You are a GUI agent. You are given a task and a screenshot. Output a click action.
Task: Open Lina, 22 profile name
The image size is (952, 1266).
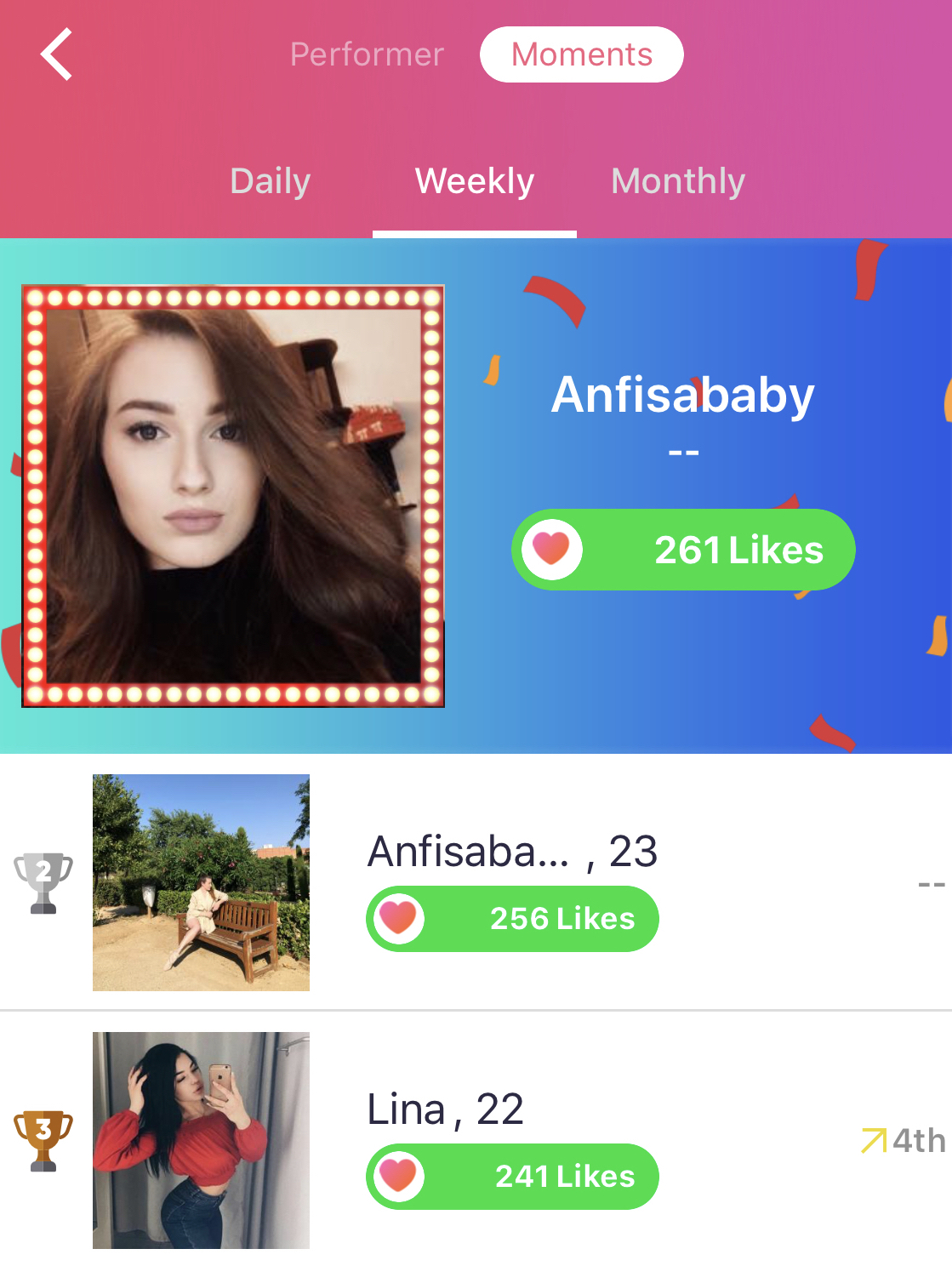(445, 1109)
